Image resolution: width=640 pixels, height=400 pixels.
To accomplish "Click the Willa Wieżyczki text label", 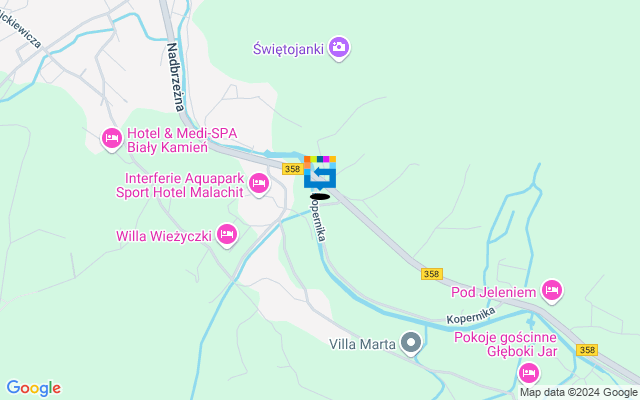I will click(x=164, y=236).
